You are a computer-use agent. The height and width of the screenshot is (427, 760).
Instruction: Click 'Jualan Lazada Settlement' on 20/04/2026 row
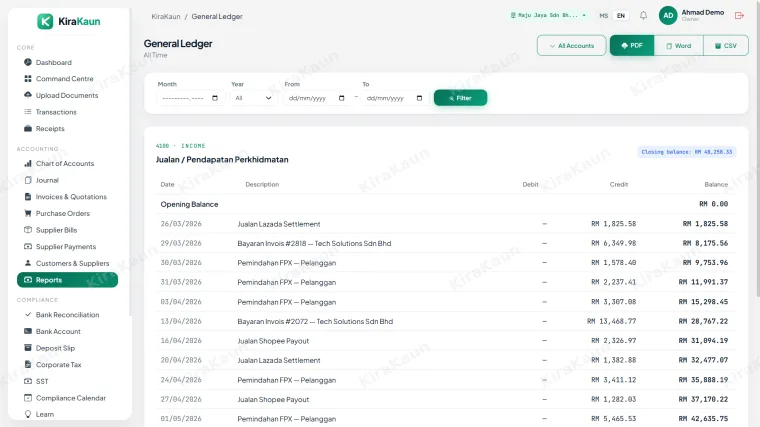(279, 360)
